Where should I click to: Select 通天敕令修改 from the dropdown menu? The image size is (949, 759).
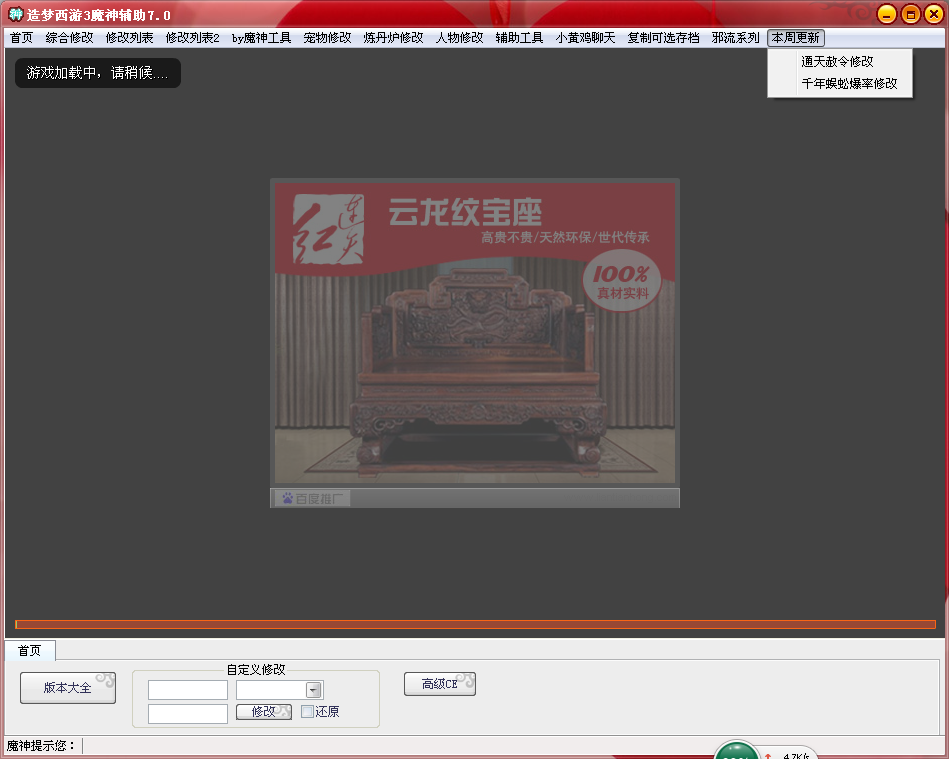(x=837, y=61)
